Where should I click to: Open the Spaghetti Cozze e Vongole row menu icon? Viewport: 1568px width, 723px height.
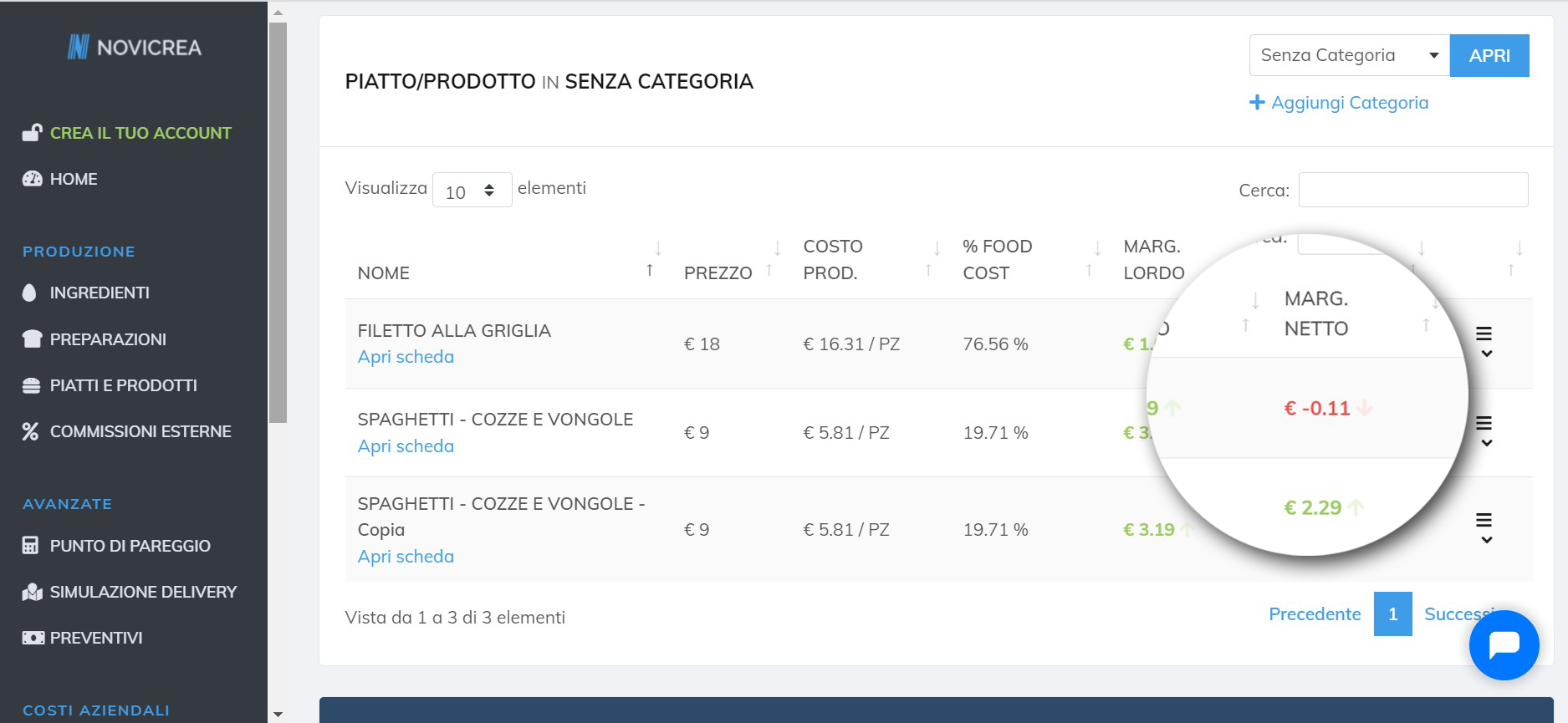(1484, 431)
